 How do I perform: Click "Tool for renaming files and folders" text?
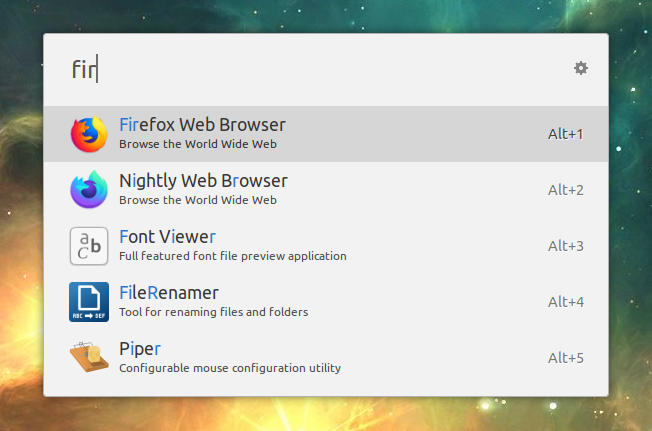213,312
